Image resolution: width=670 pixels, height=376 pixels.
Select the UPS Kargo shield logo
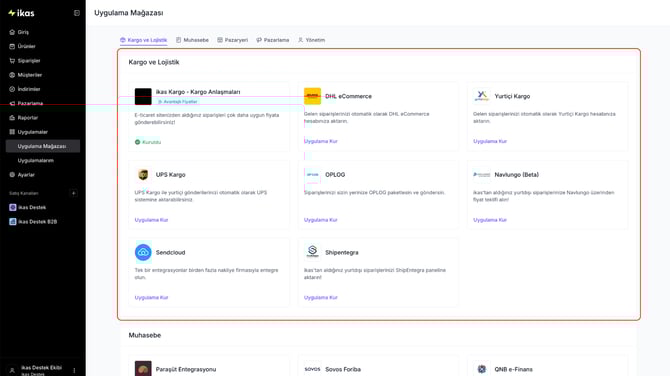(x=143, y=174)
